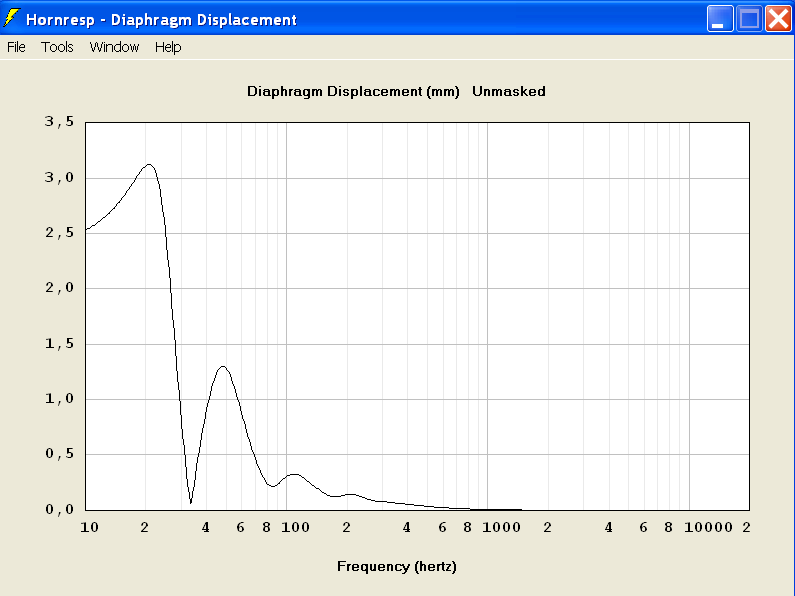Click the 'Hornresp - Diaphragm Displacement' title bar text
Viewport: 795px width, 596px height.
click(x=161, y=20)
